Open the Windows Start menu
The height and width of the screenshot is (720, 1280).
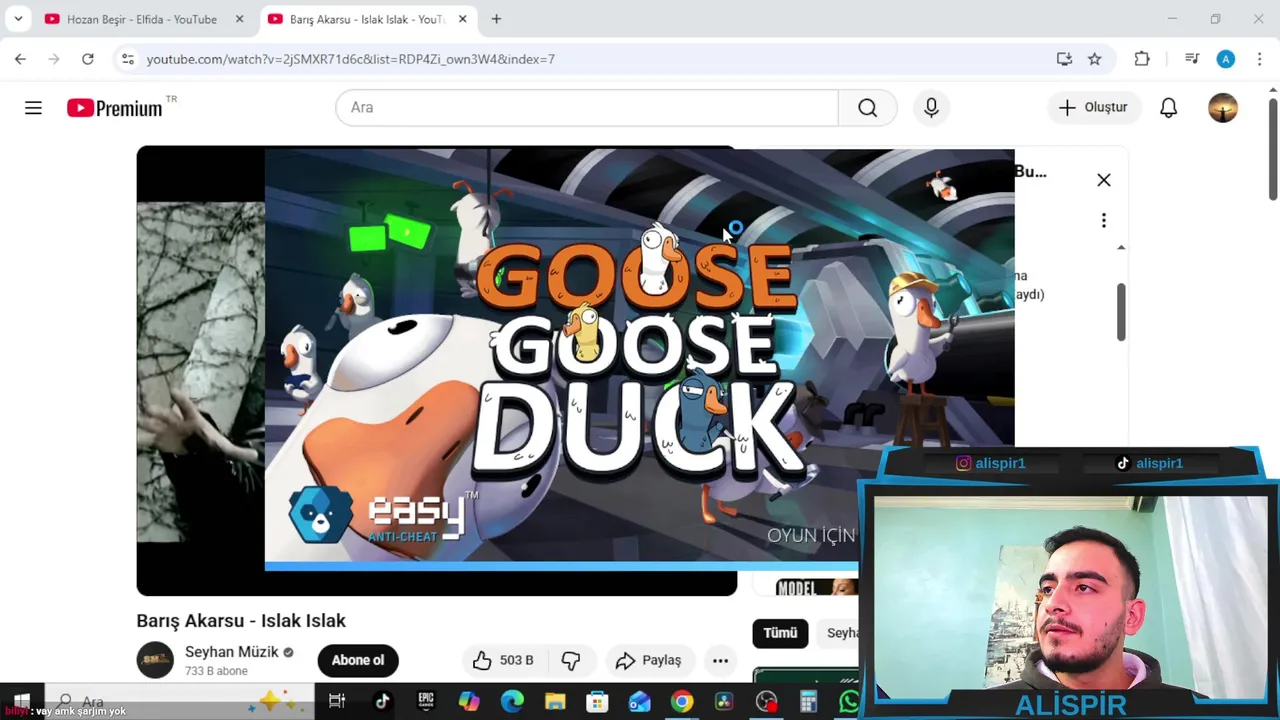(21, 702)
